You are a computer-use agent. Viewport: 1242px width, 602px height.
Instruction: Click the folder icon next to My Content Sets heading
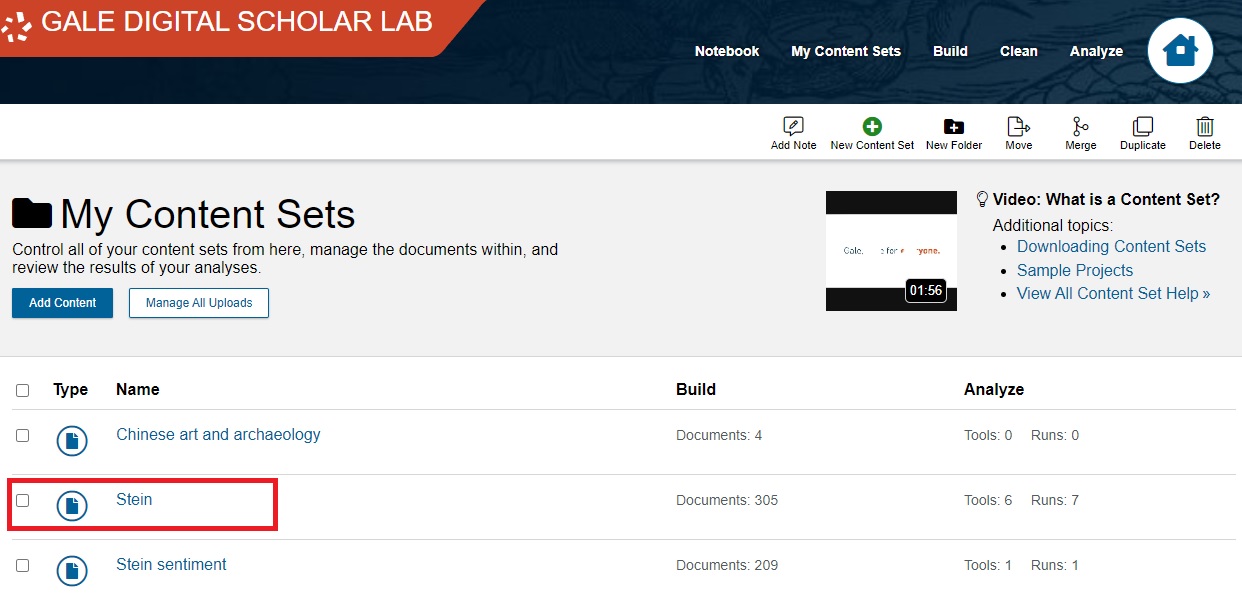33,212
